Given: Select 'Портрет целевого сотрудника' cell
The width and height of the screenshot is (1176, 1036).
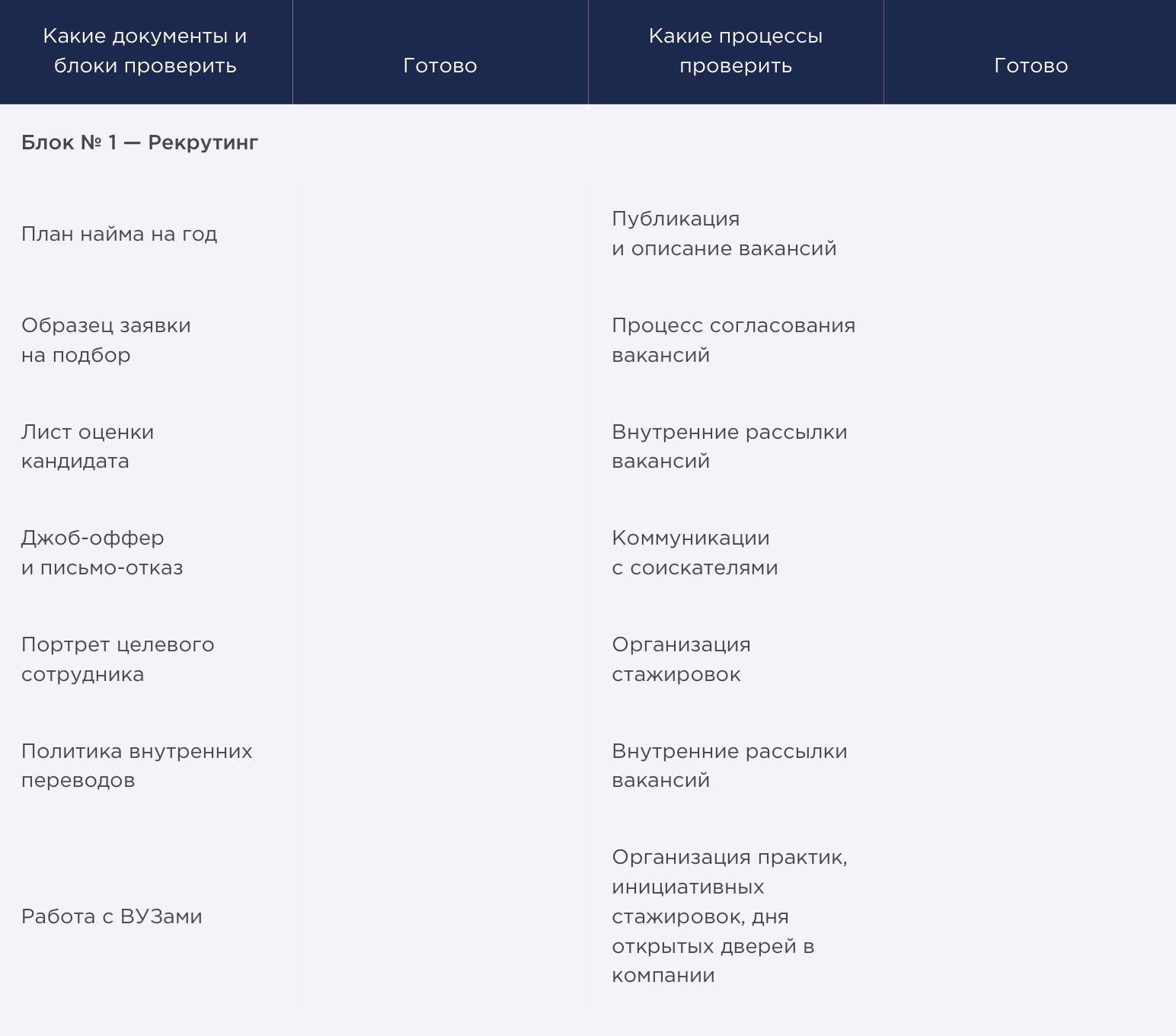Looking at the screenshot, I should (117, 659).
